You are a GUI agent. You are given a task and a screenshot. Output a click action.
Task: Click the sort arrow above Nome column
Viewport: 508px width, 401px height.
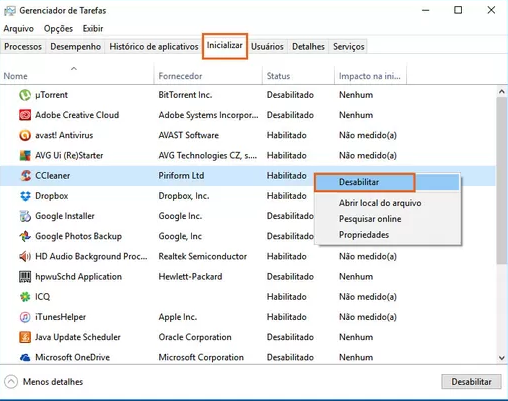tap(74, 68)
